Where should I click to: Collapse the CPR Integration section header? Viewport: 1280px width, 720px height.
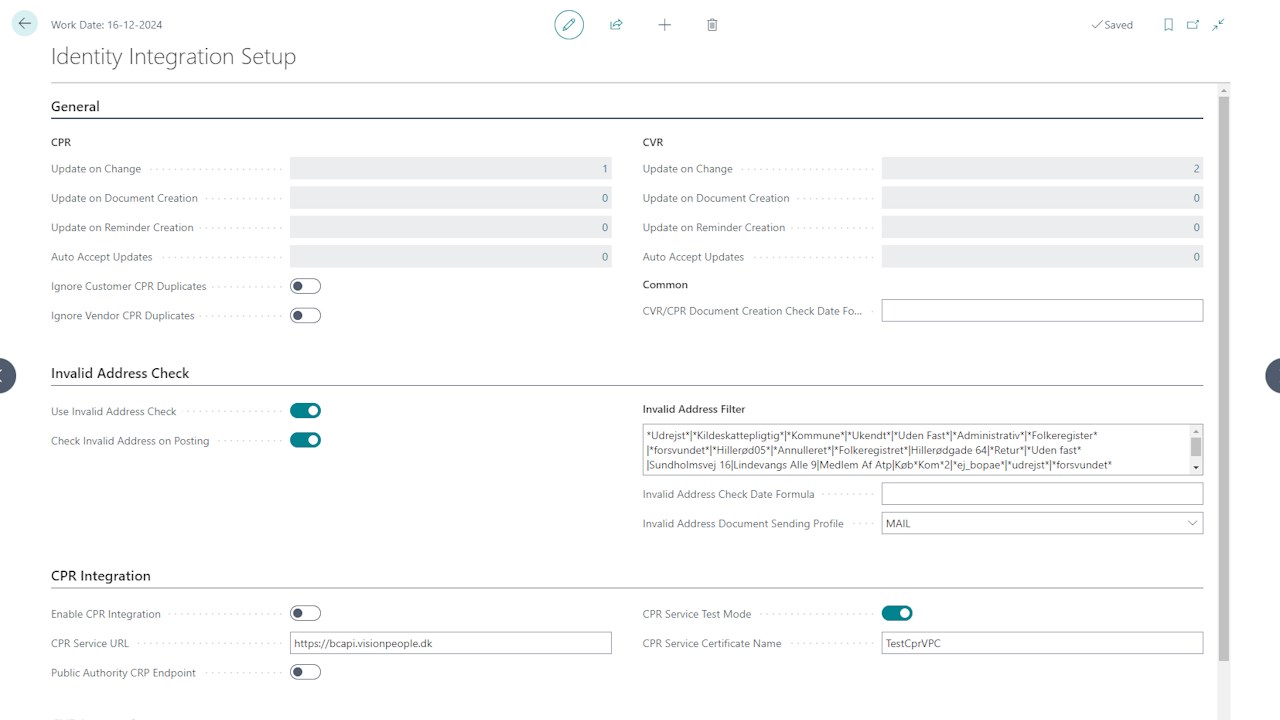(x=101, y=576)
